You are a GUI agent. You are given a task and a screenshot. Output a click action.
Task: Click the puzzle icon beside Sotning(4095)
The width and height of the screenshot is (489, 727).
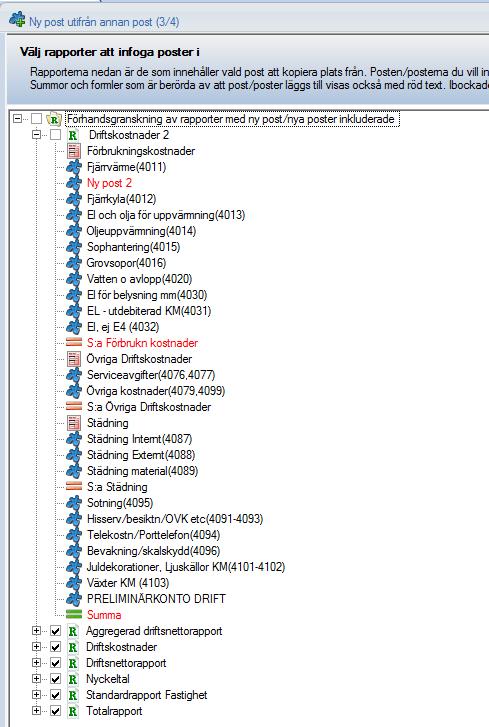pos(74,503)
